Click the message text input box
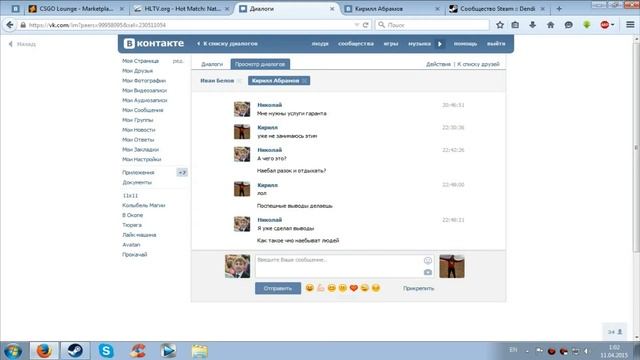640x360 pixels. click(x=344, y=266)
